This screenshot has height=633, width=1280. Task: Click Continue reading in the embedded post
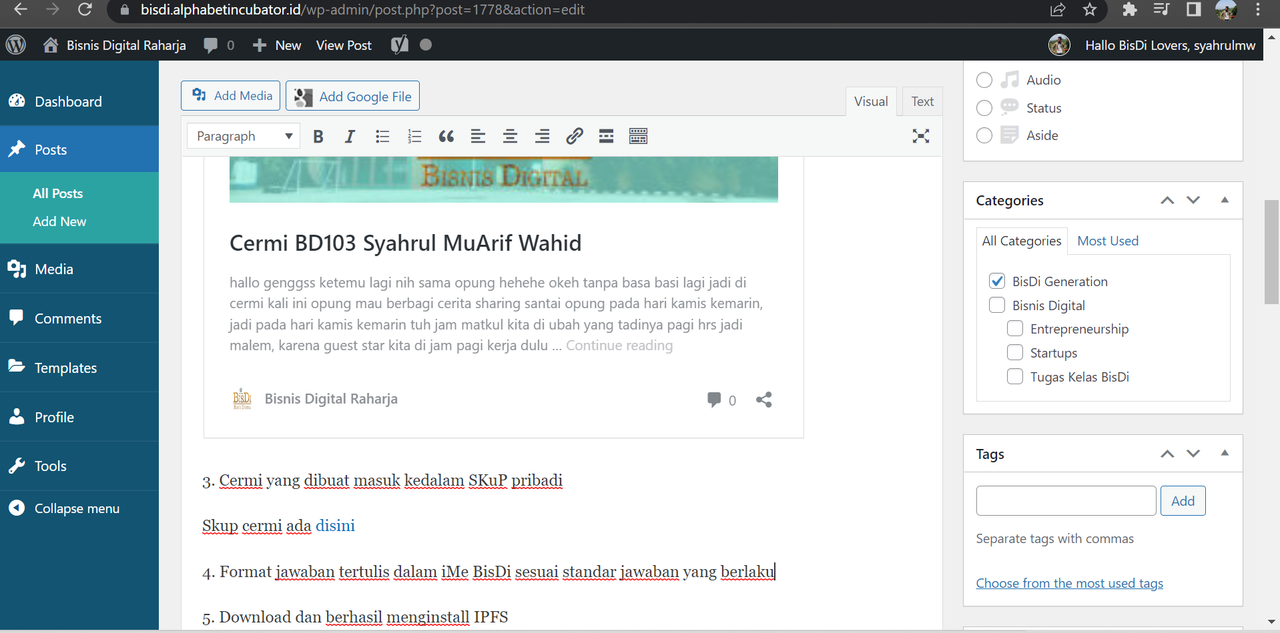point(619,346)
